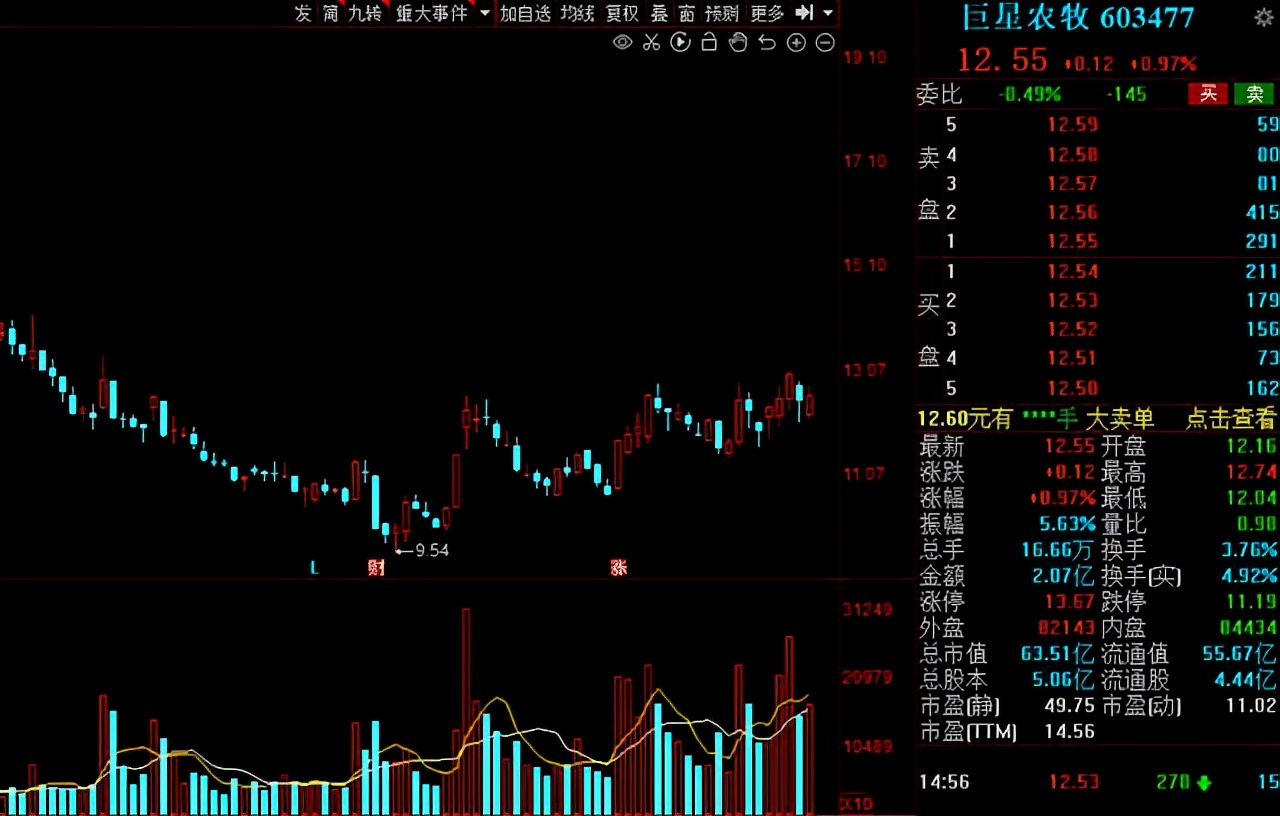Zoom out with the minus circle icon
The height and width of the screenshot is (816, 1280).
[x=825, y=42]
